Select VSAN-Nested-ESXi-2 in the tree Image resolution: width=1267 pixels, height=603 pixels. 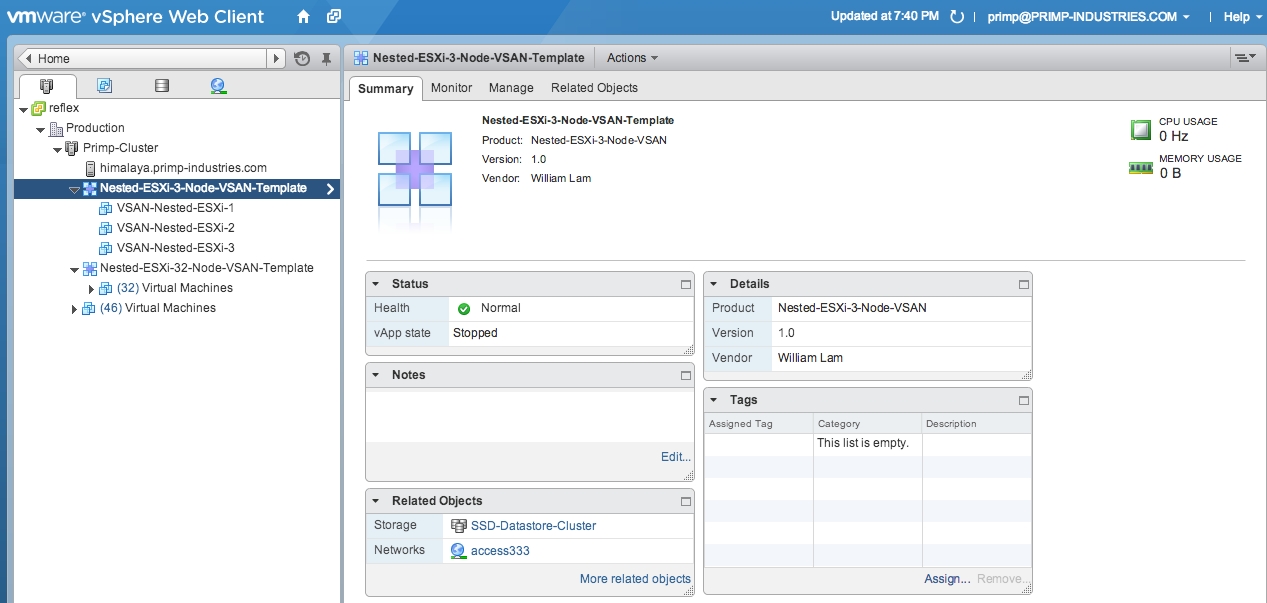coord(175,228)
